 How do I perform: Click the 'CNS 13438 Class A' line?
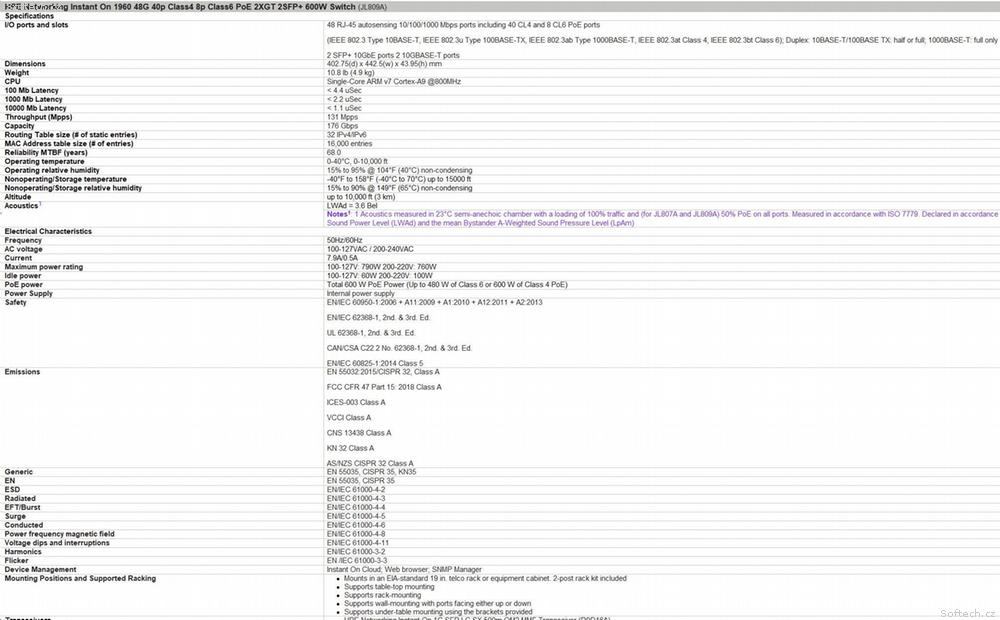[x=359, y=433]
